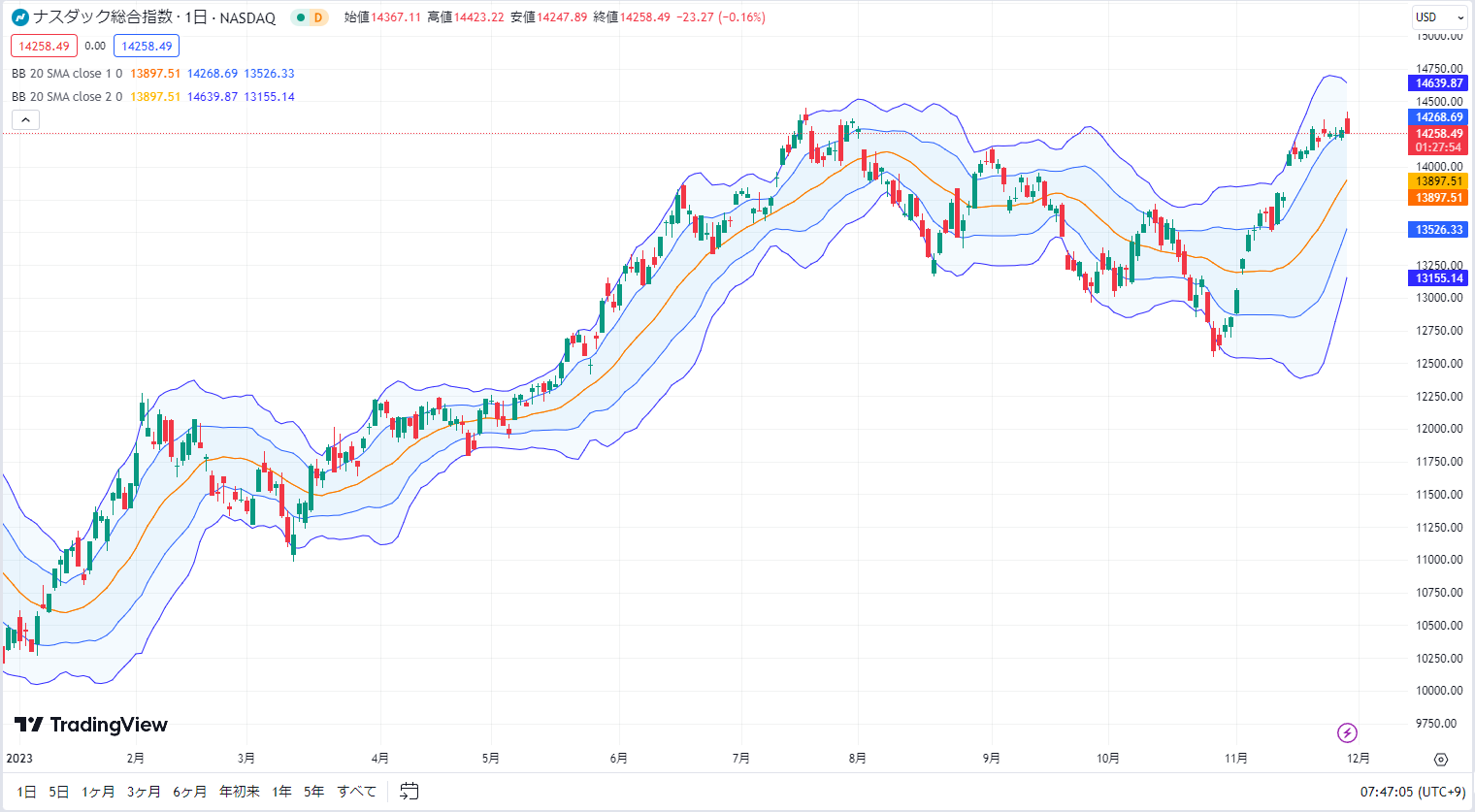Select the 3ヶ月 time range
This screenshot has height=812, width=1475.
click(x=144, y=792)
